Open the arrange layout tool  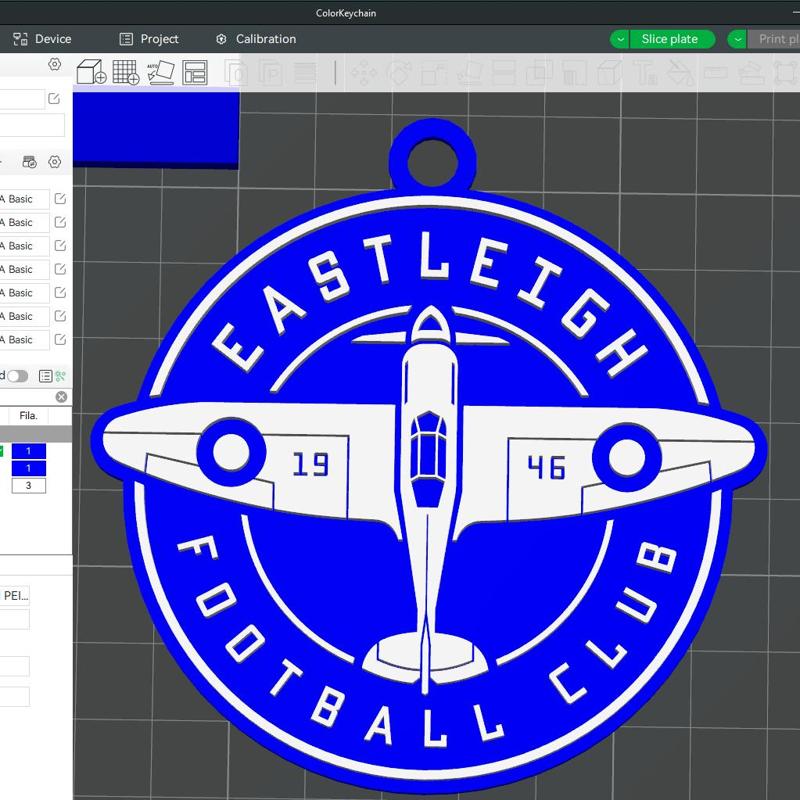click(x=196, y=70)
